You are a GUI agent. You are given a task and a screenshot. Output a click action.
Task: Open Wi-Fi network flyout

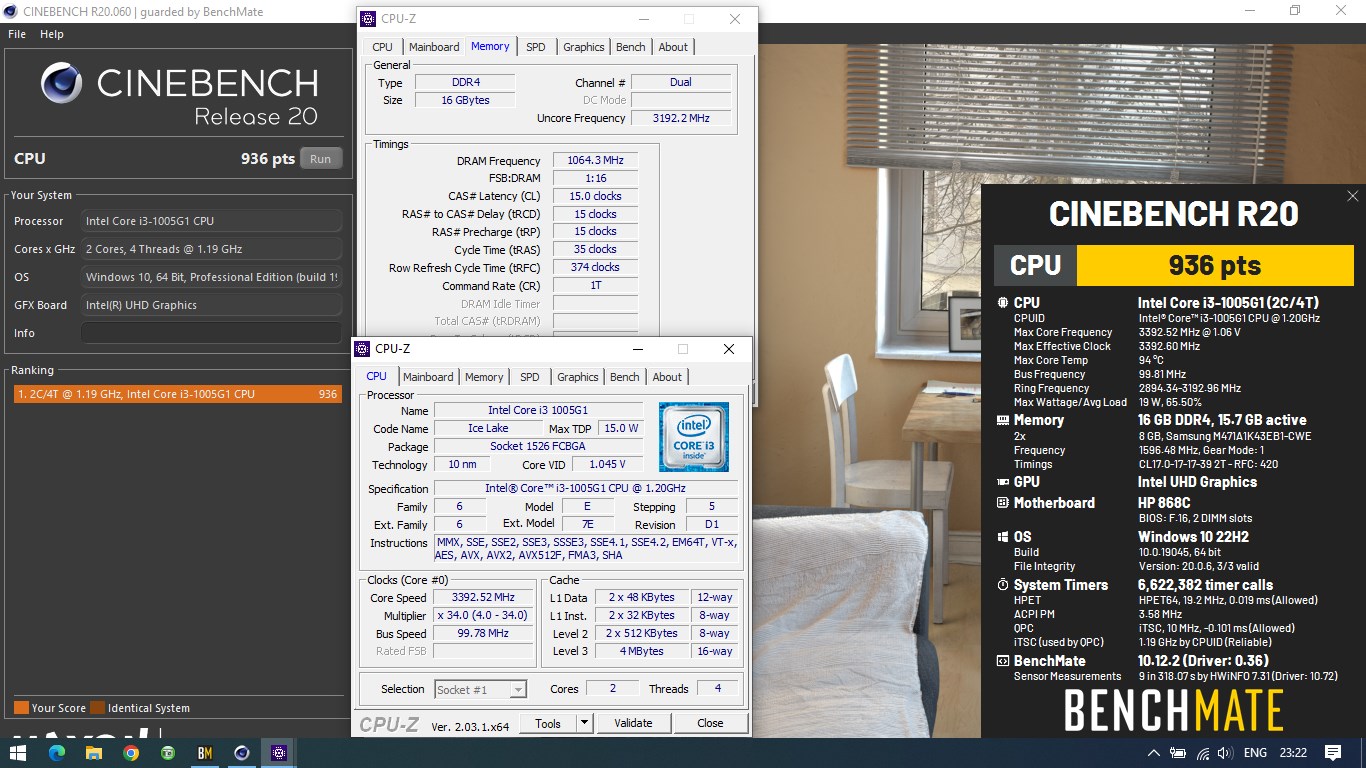[x=1203, y=753]
